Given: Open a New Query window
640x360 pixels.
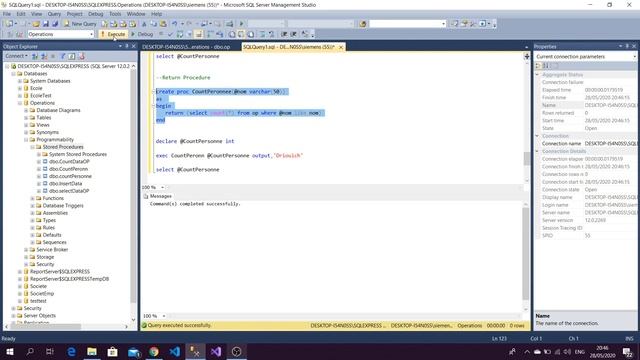Looking at the screenshot, I should click(x=80, y=24).
